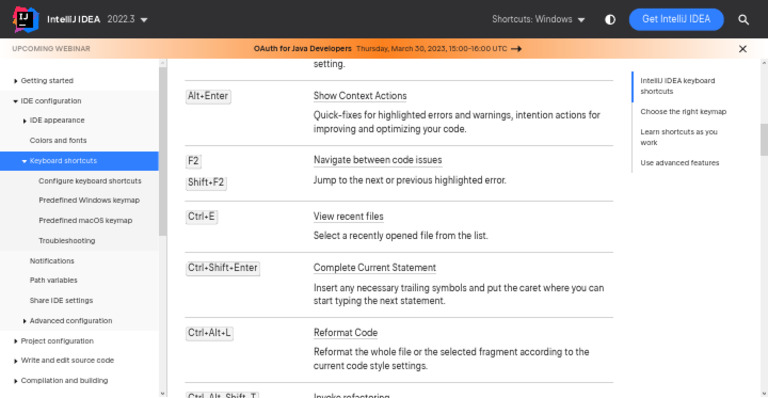Open Configure keyboard shortcuts page
The height and width of the screenshot is (398, 768).
pyautogui.click(x=90, y=181)
